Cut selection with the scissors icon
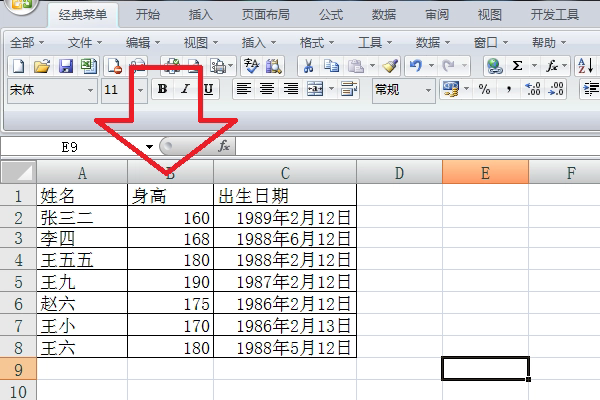This screenshot has height=400, width=600. (308, 66)
